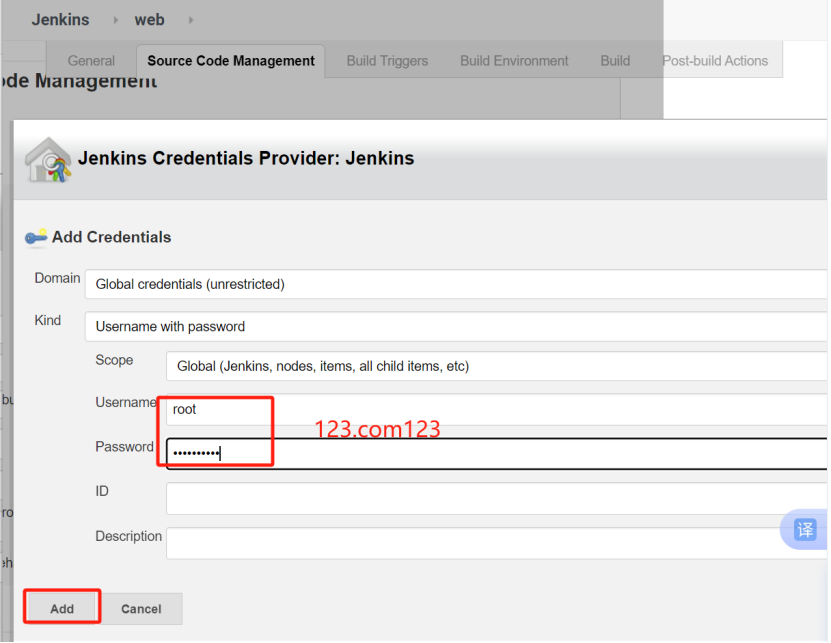Click the empty ID input field
Image resolution: width=831 pixels, height=643 pixels.
[497, 498]
